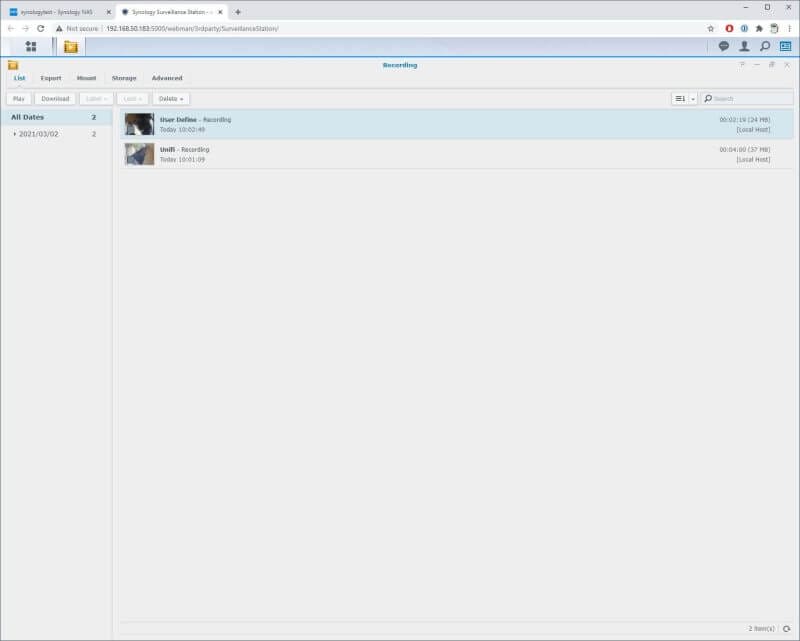
Task: Pin the Surveillance Station window
Action: [x=773, y=63]
